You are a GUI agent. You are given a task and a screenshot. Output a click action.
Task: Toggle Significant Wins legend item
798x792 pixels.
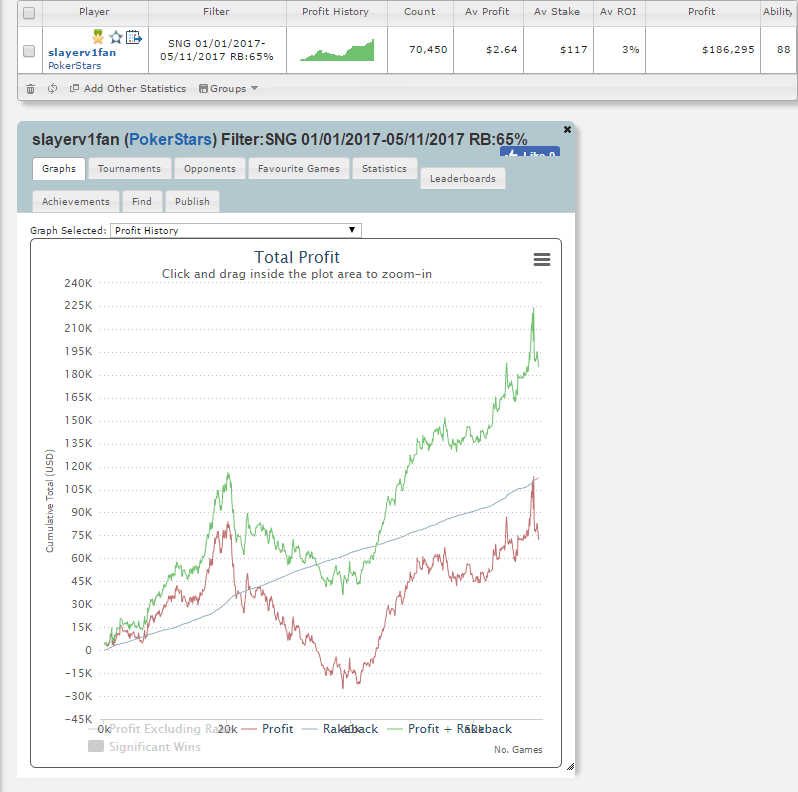pyautogui.click(x=144, y=746)
